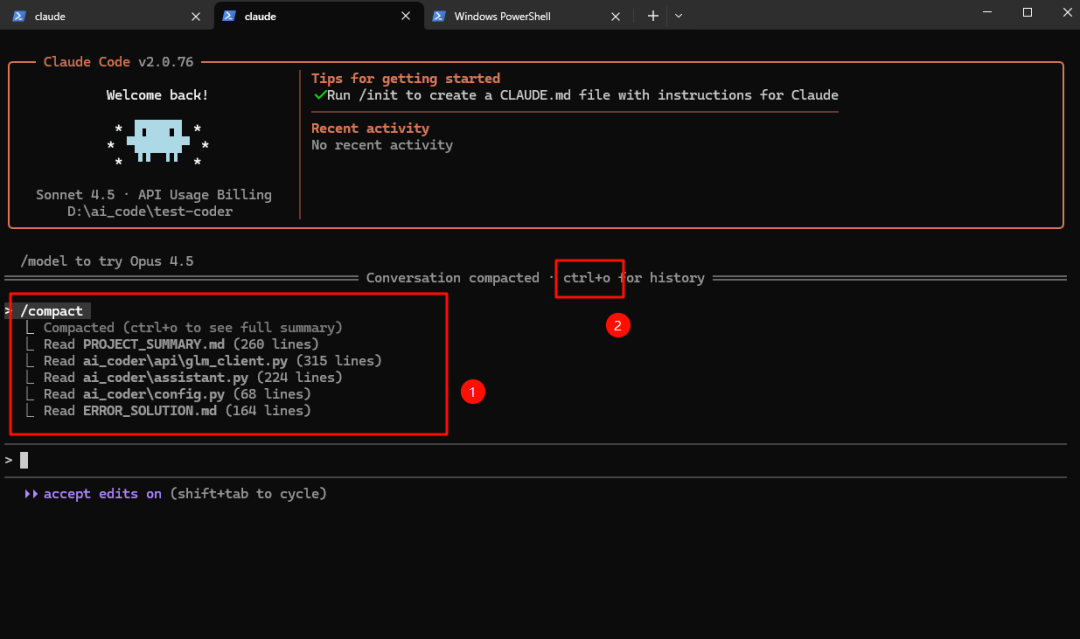This screenshot has width=1080, height=639.
Task: Click 'Conversation compacted' divider text
Action: 453,277
